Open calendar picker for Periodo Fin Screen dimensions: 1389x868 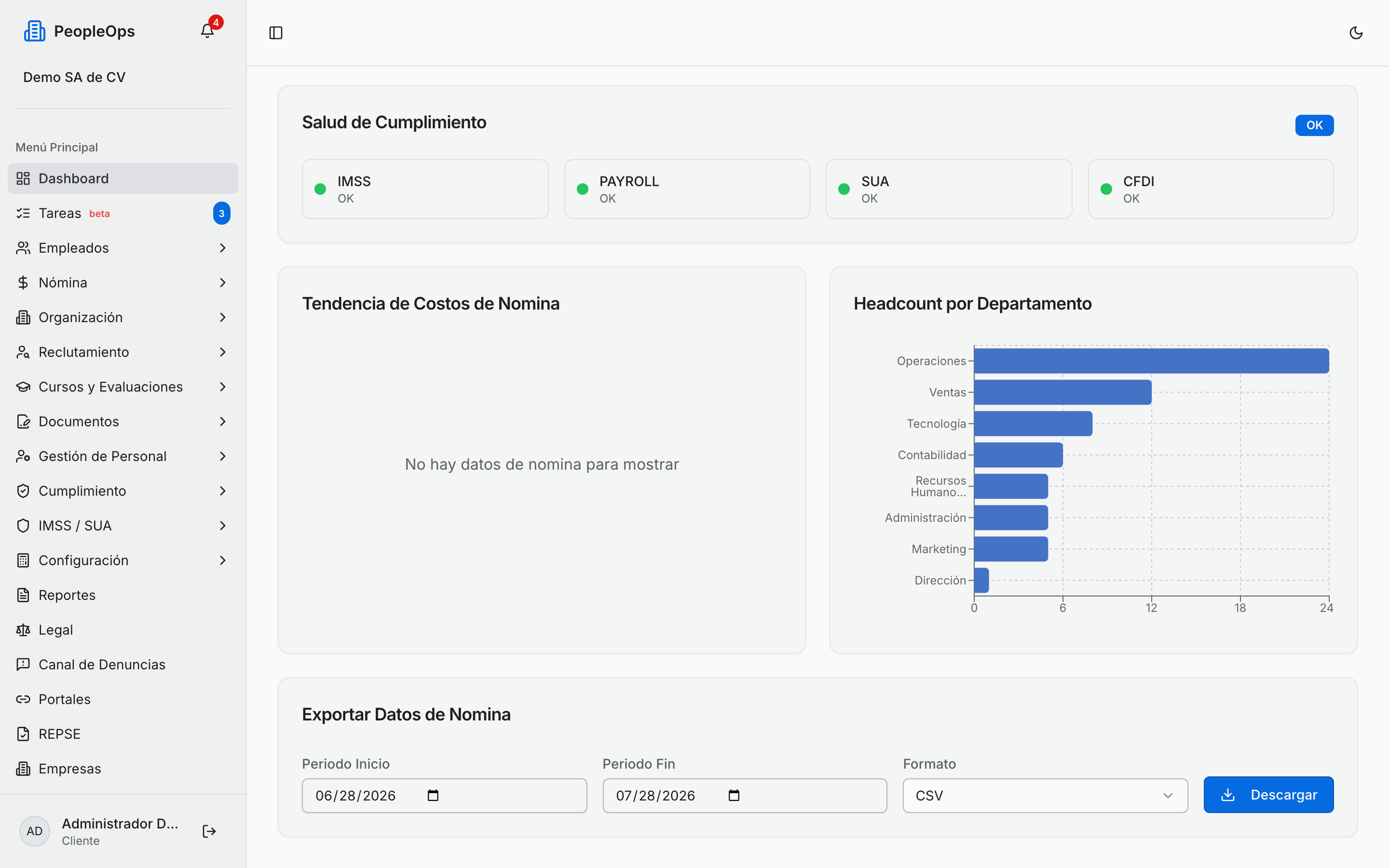tap(734, 795)
